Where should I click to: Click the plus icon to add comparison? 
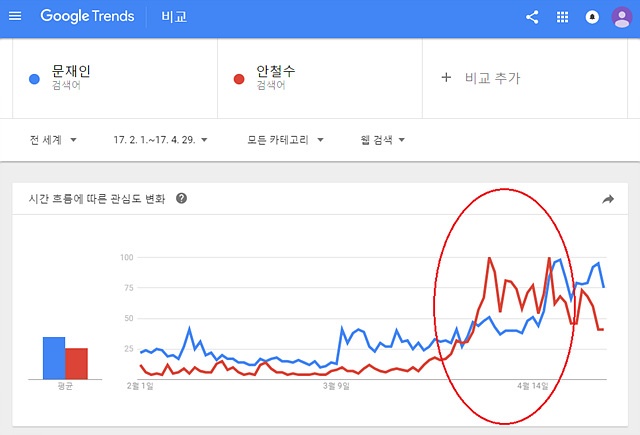point(446,78)
